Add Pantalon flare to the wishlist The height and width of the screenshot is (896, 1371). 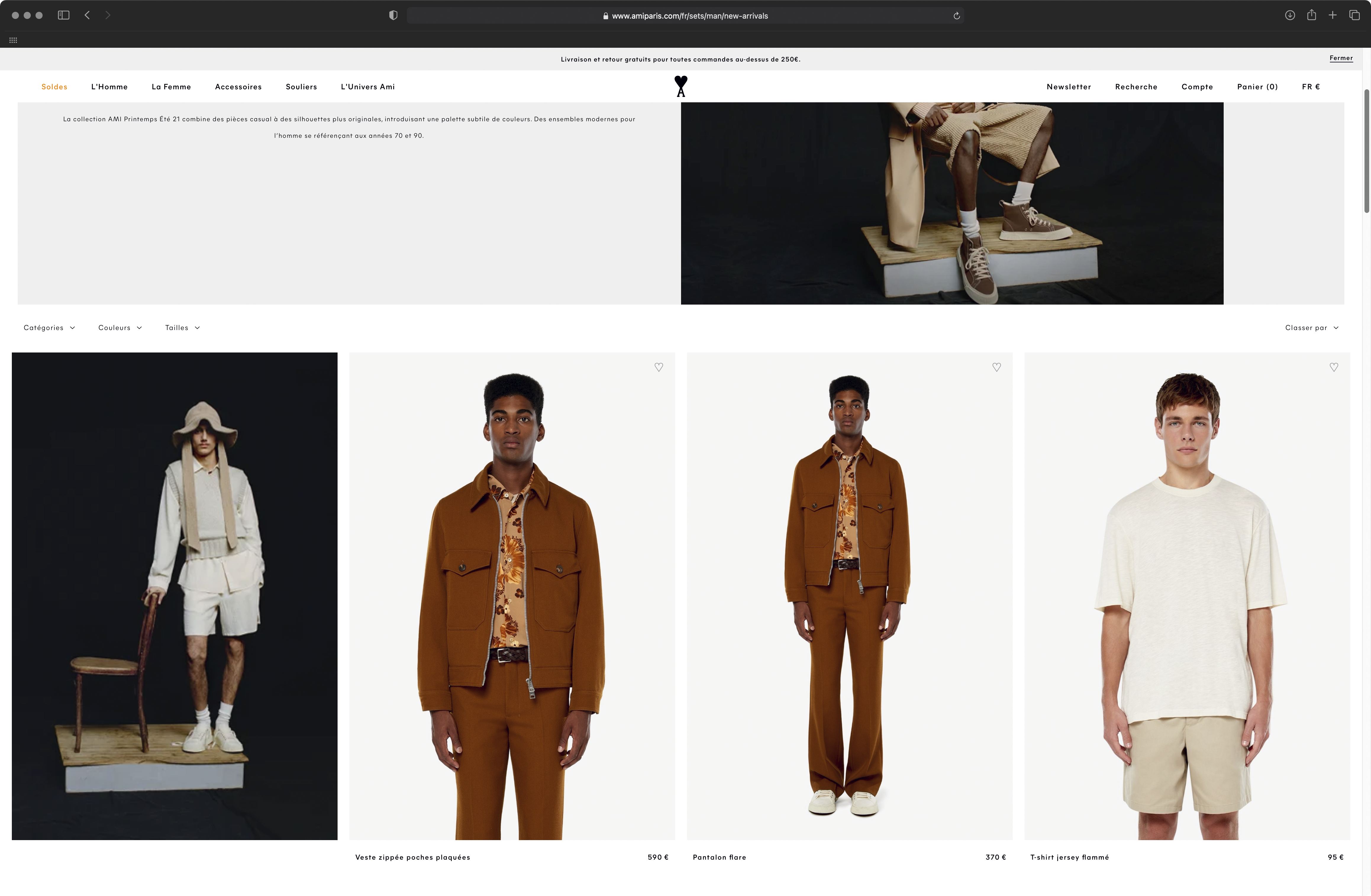coord(996,367)
